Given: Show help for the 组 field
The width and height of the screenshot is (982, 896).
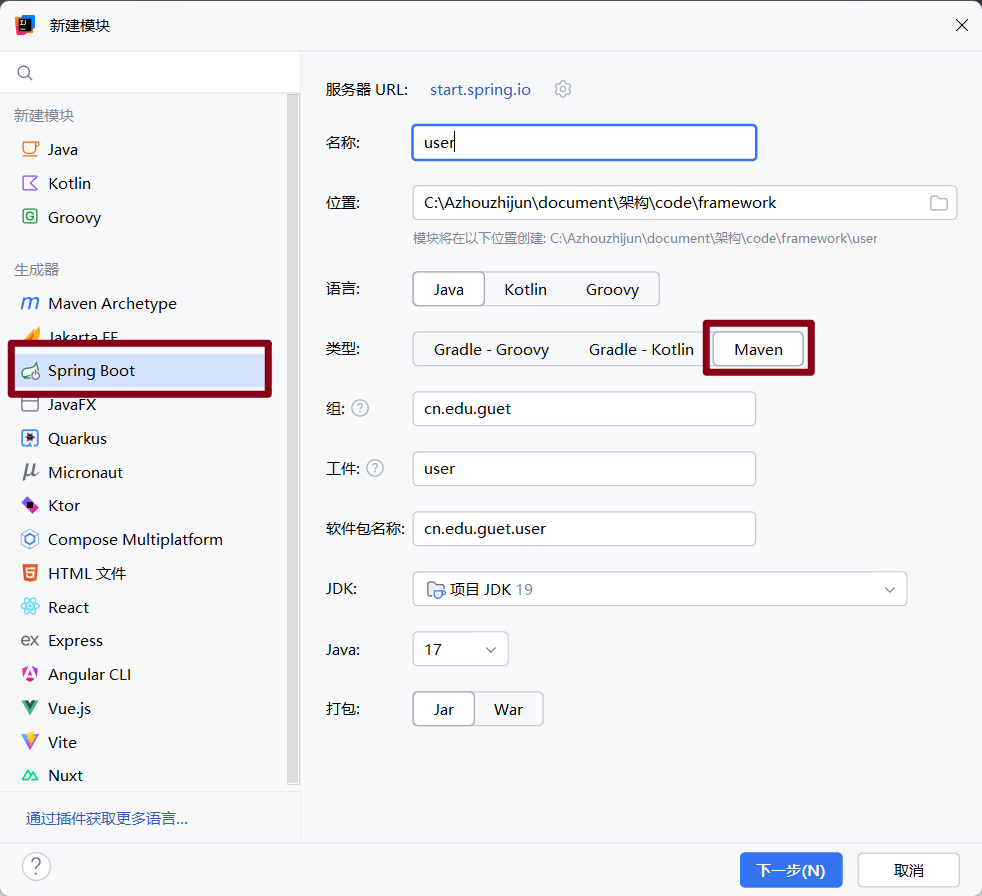Looking at the screenshot, I should tap(360, 408).
